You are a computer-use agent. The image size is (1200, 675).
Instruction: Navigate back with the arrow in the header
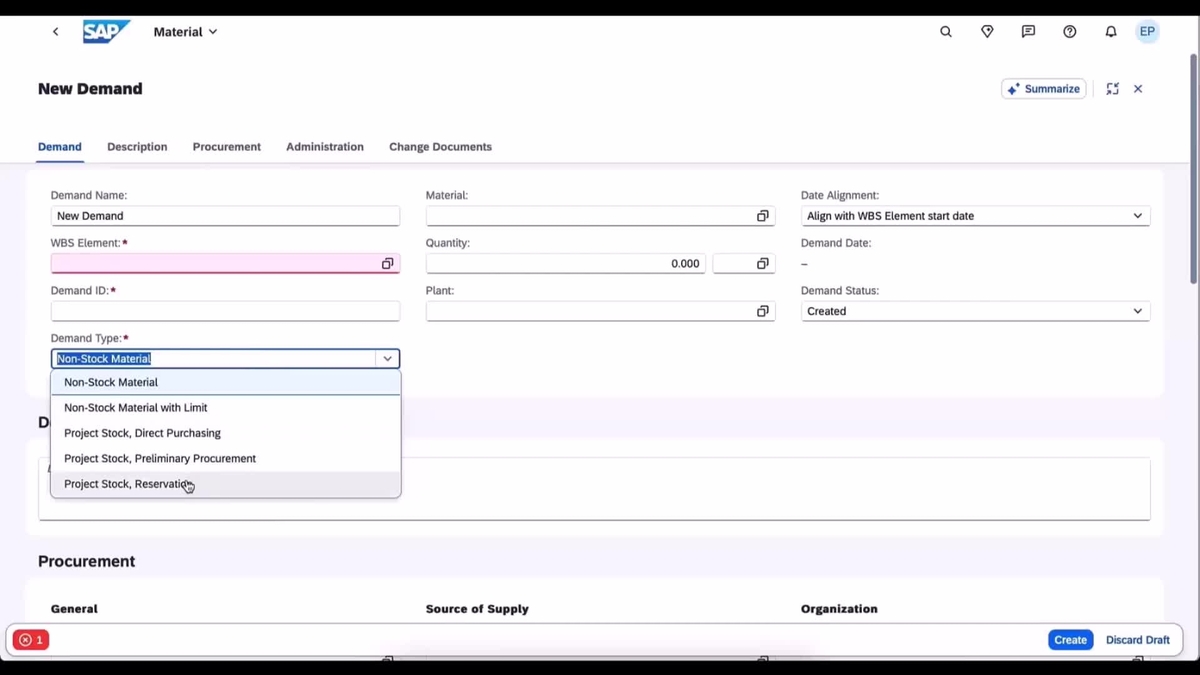click(55, 31)
